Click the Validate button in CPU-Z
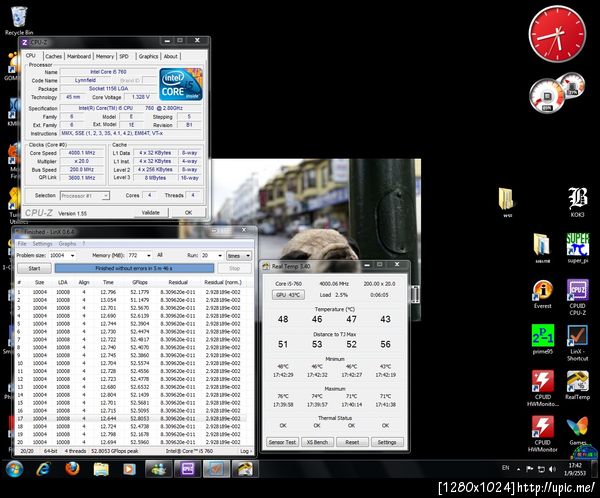Viewport: 600px width, 498px height. 151,213
